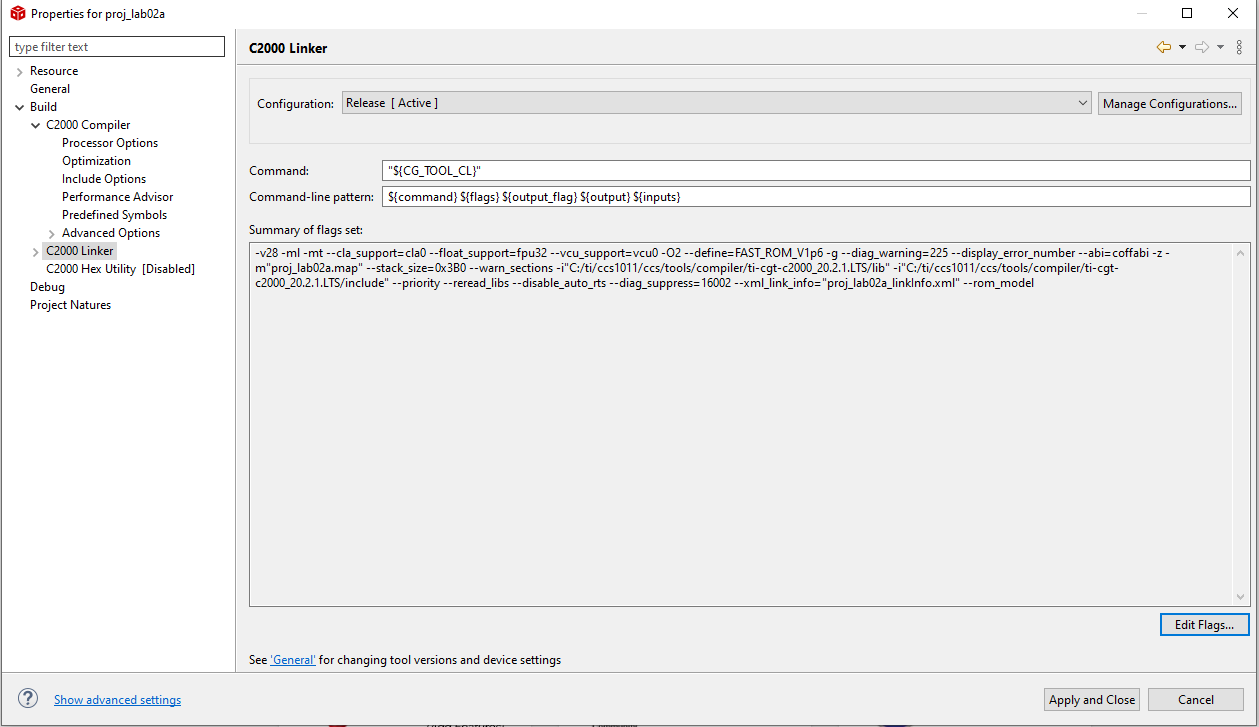1259x727 pixels.
Task: Collapse the C2000 Compiler node
Action: click(x=36, y=125)
